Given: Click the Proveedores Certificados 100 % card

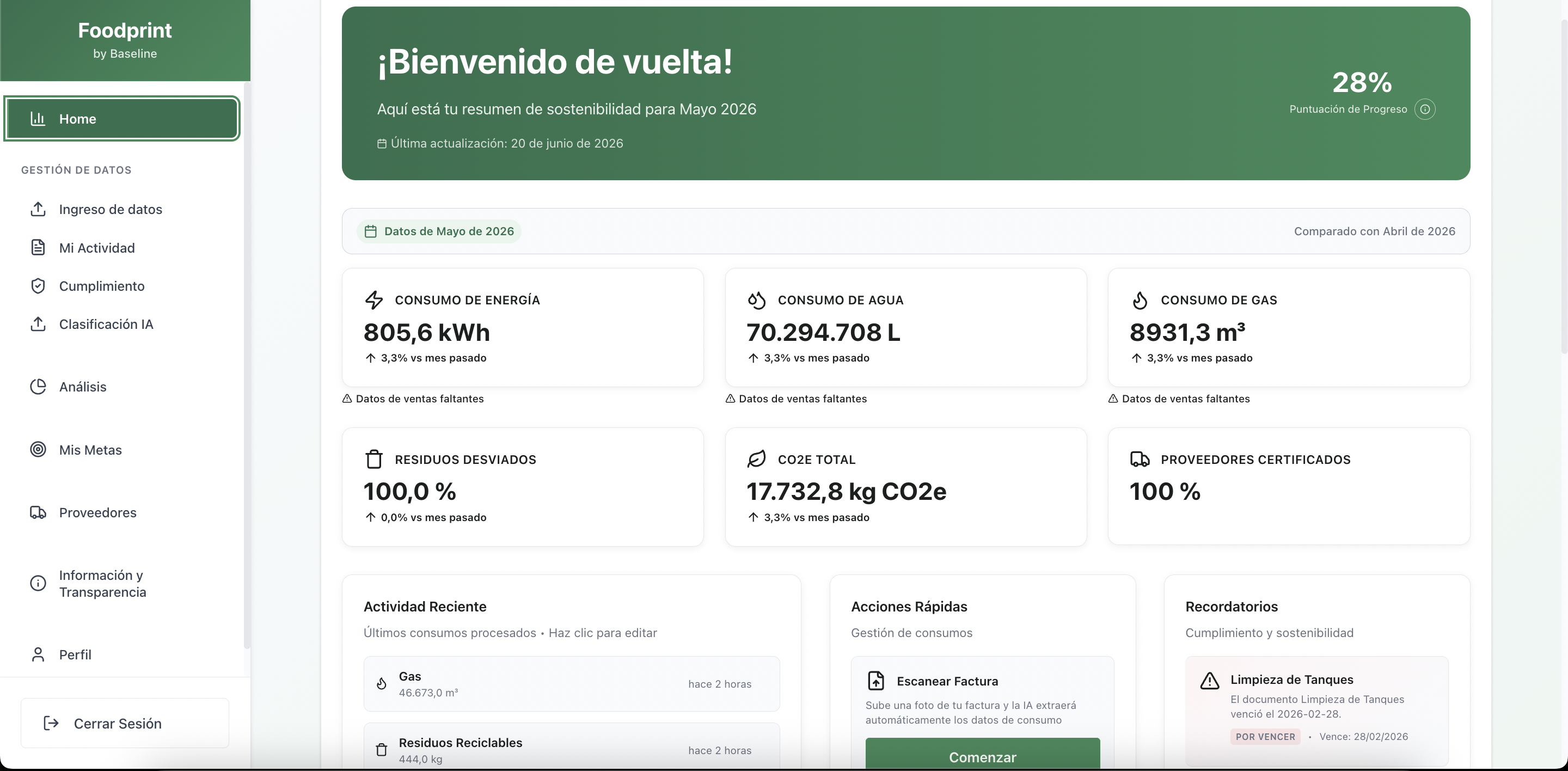Looking at the screenshot, I should coord(1289,486).
